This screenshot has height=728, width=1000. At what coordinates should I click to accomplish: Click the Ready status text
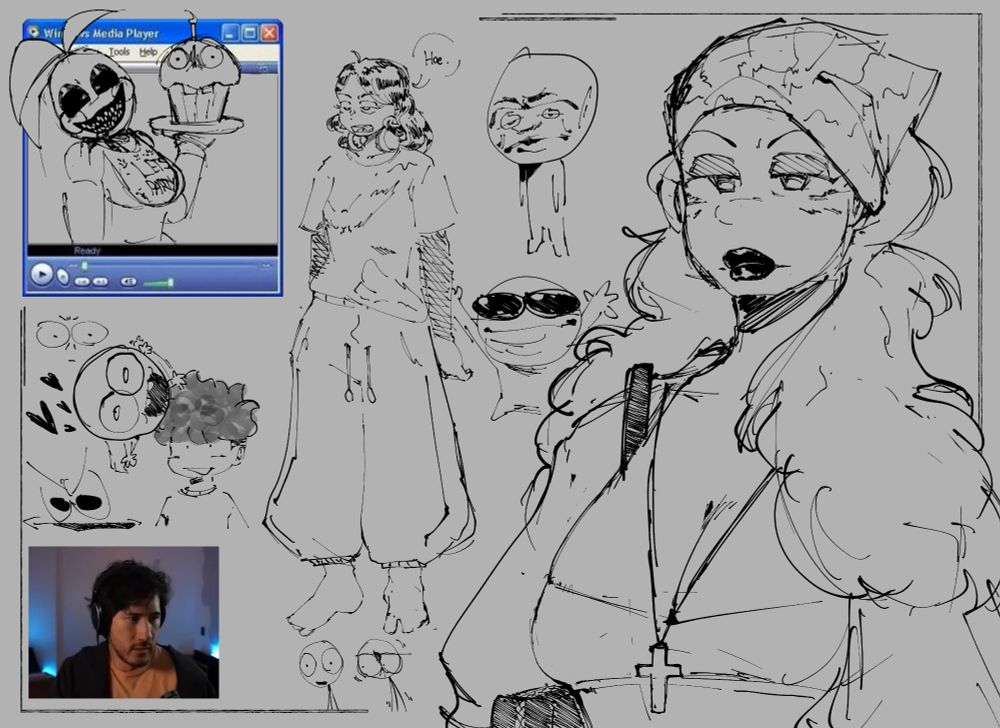87,251
